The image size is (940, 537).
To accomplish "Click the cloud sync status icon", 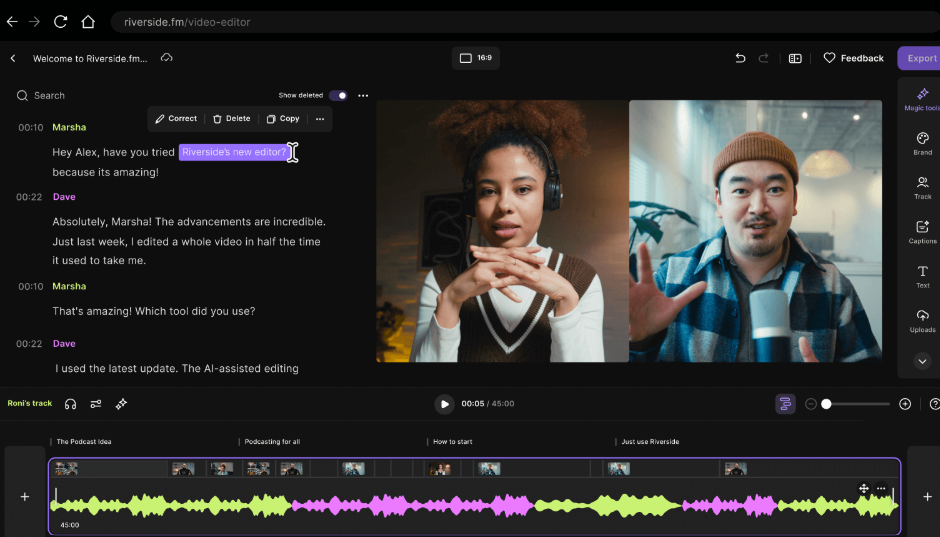I will point(167,58).
